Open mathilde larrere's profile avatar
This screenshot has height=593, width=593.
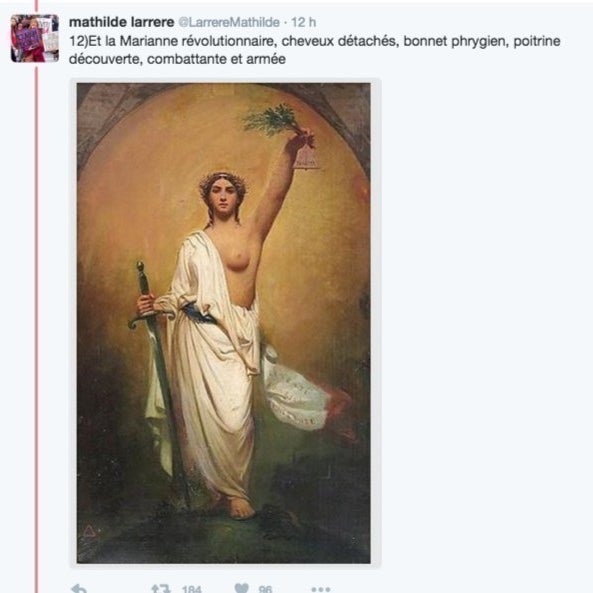[x=35, y=38]
